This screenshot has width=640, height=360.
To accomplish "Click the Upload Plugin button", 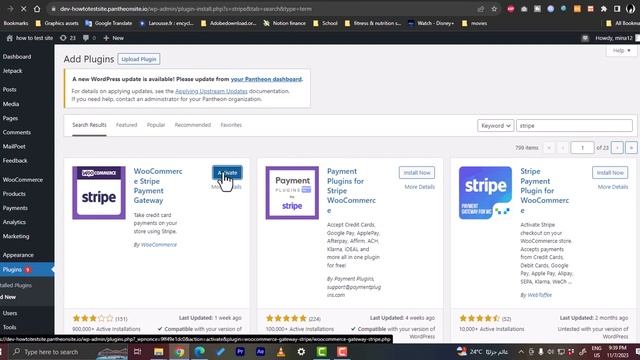I will tap(139, 59).
